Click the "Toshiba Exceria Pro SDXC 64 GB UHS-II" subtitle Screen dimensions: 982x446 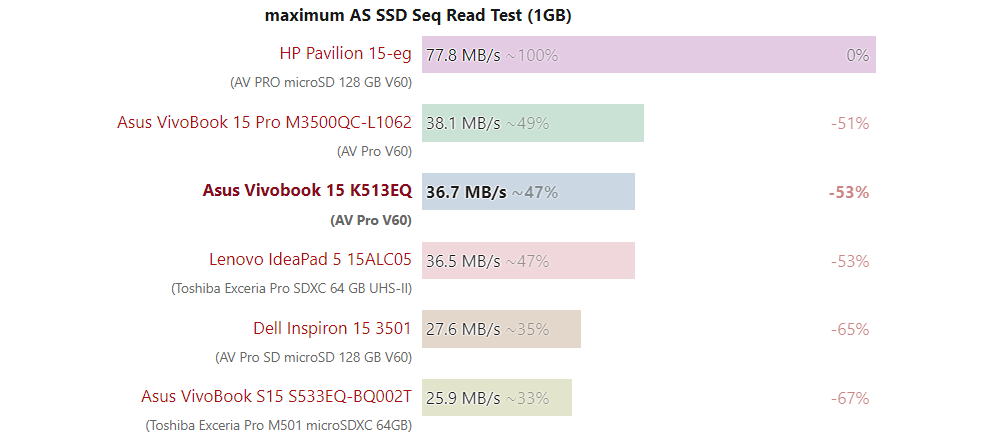pos(291,288)
